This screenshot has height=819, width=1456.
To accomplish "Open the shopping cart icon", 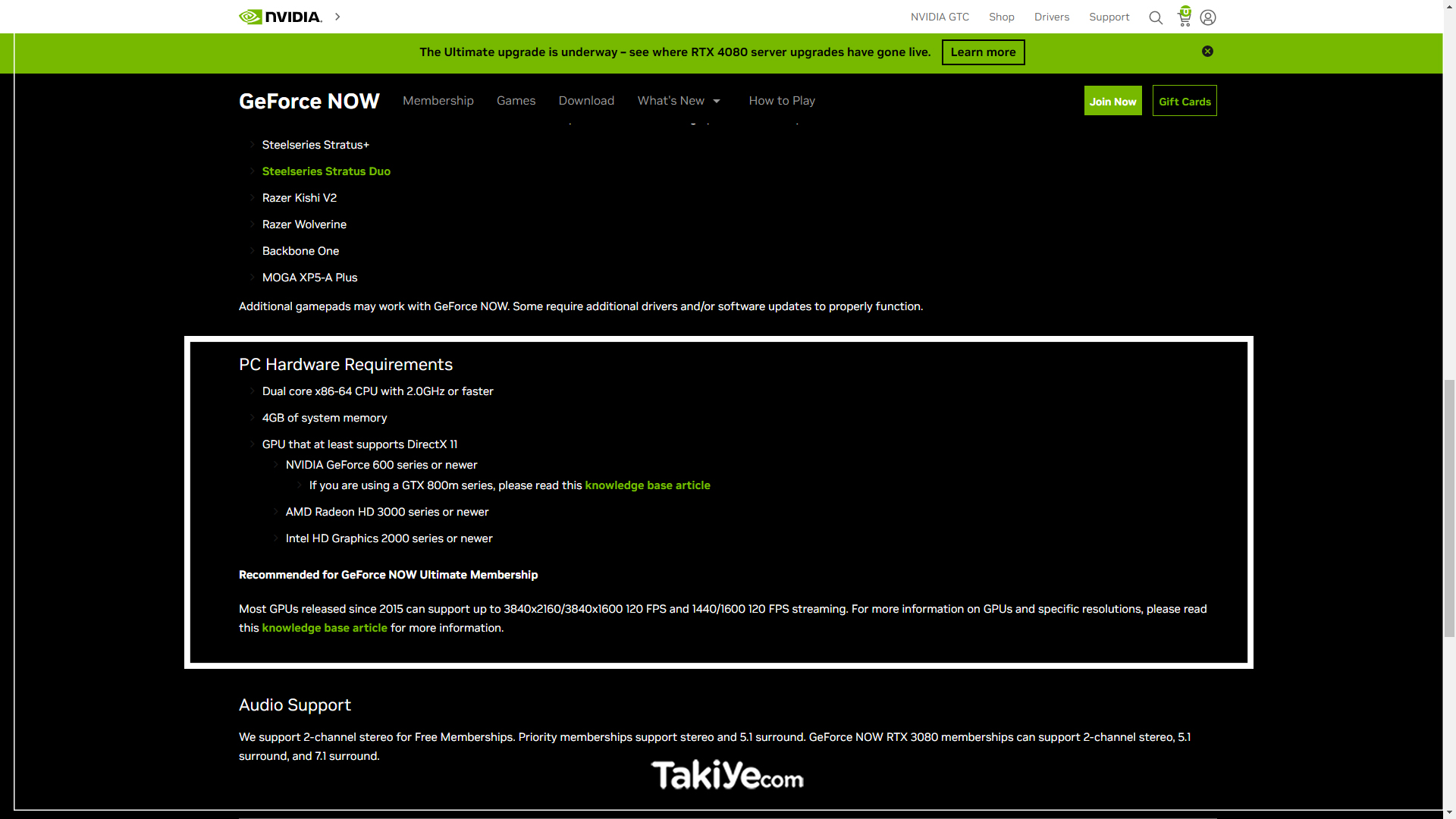I will (x=1183, y=18).
